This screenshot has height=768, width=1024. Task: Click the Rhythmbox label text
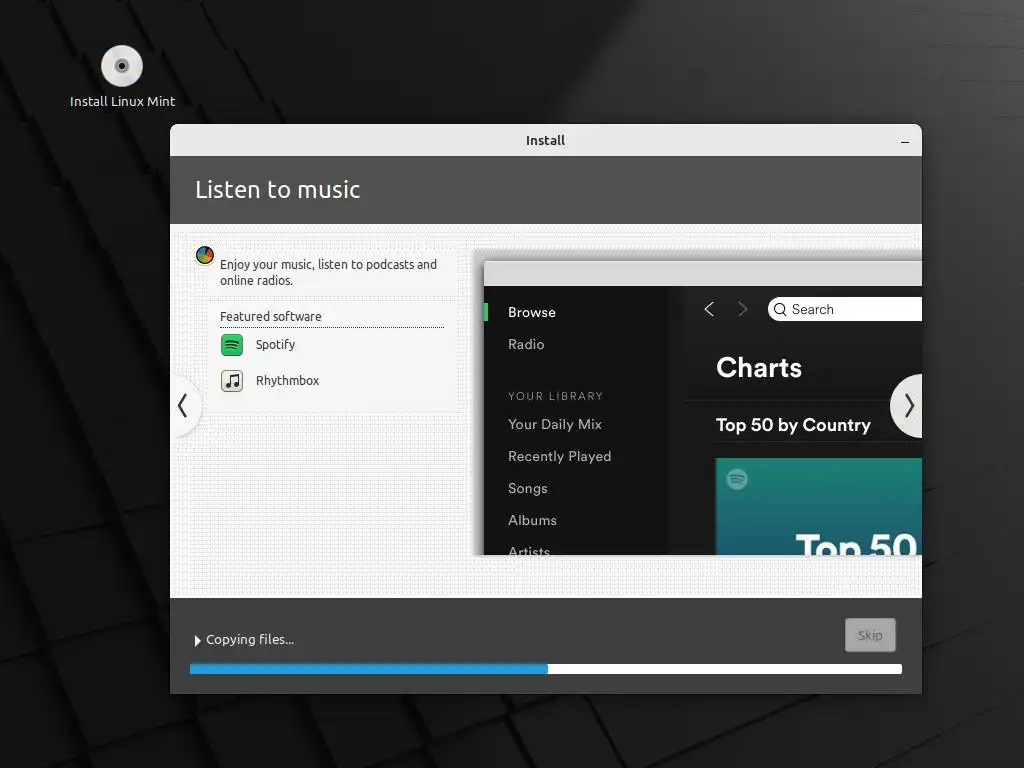pos(287,381)
